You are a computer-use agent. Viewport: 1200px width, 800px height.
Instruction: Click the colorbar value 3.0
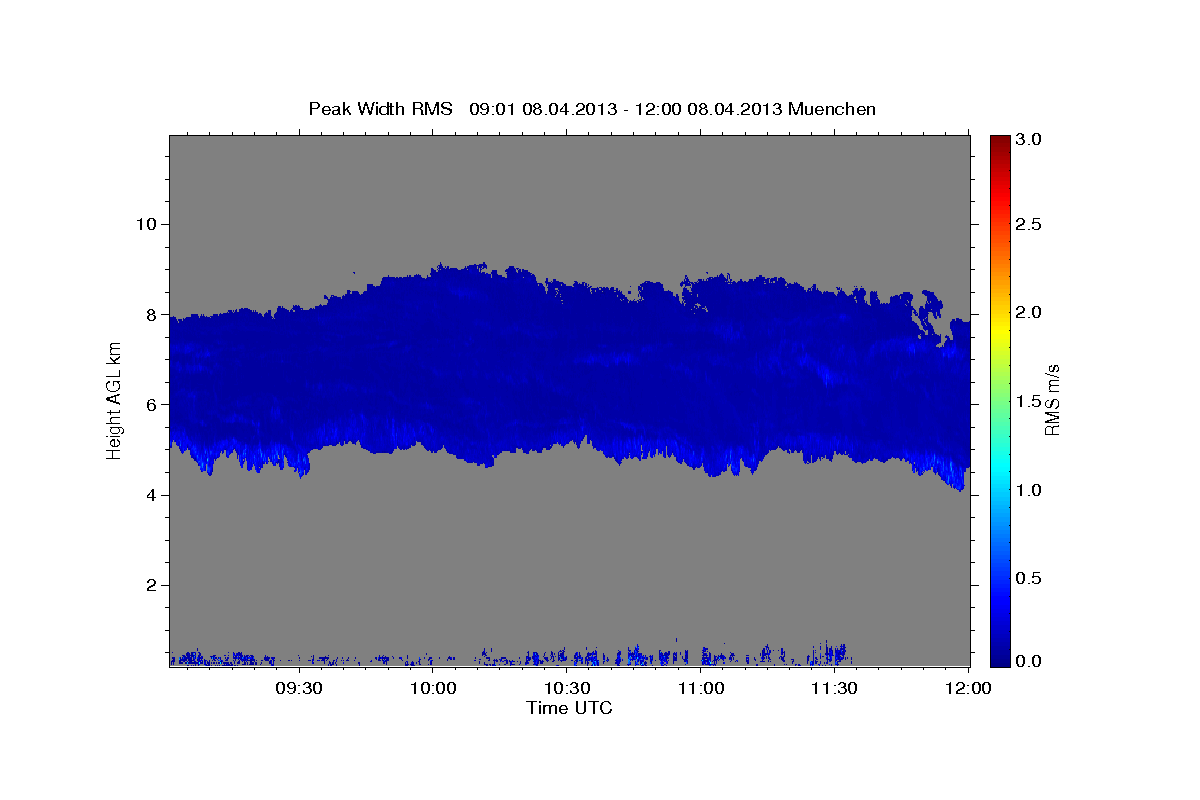coord(1029,139)
